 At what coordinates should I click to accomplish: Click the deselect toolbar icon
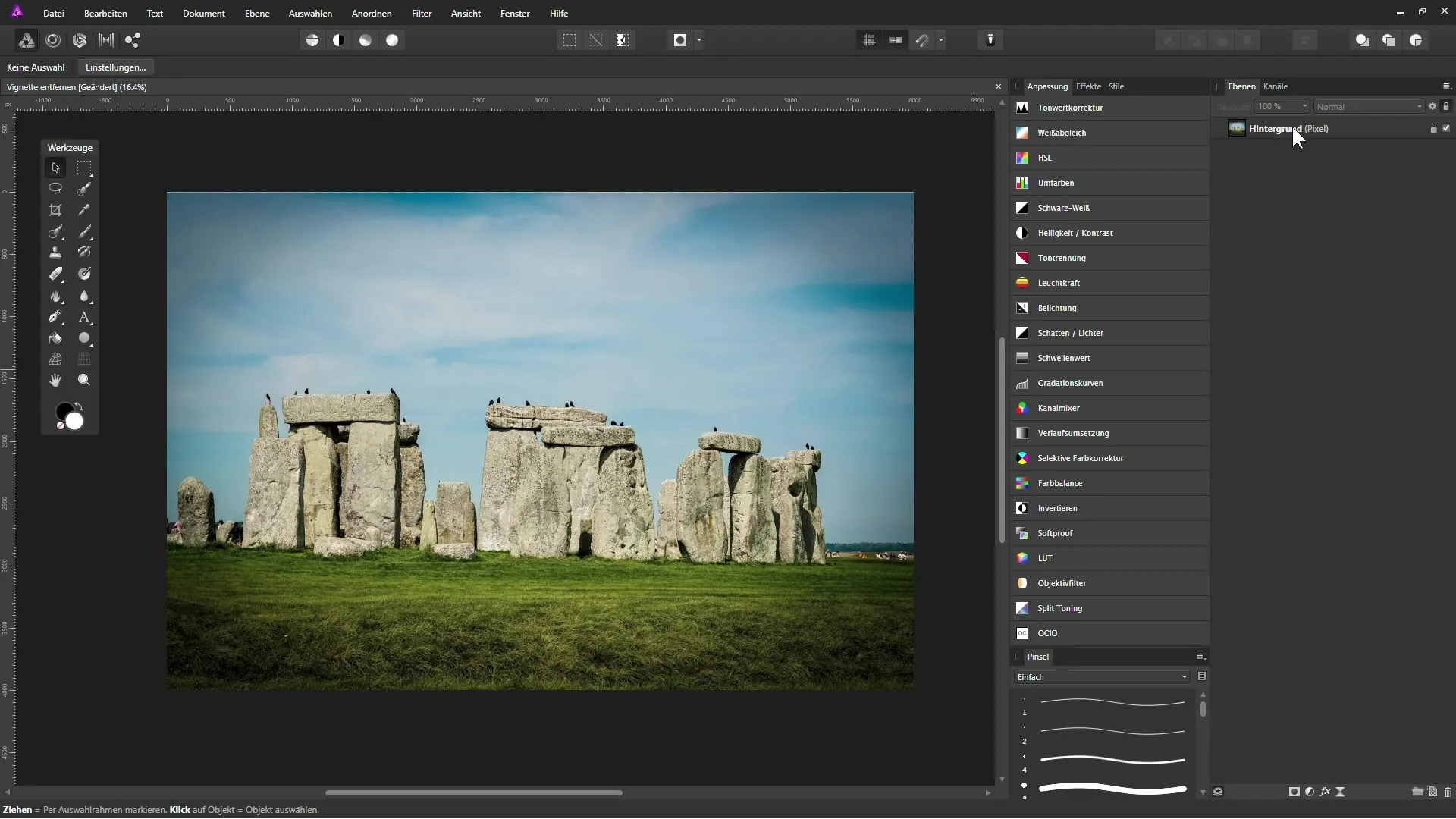tap(596, 40)
